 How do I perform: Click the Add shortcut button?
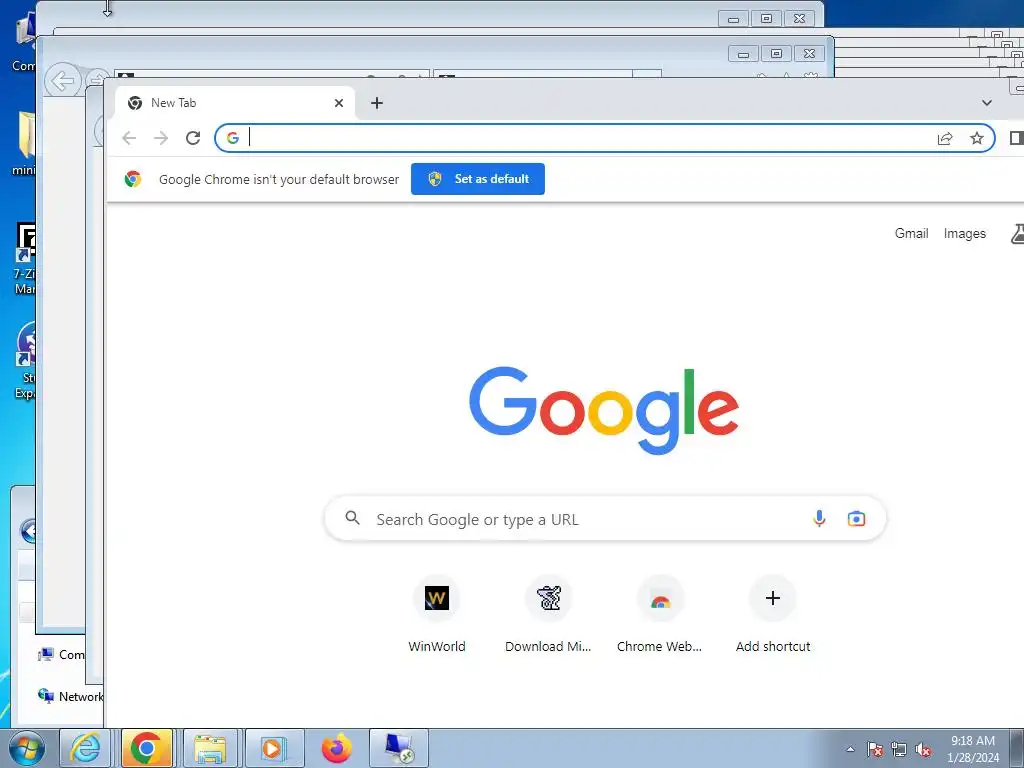773,613
